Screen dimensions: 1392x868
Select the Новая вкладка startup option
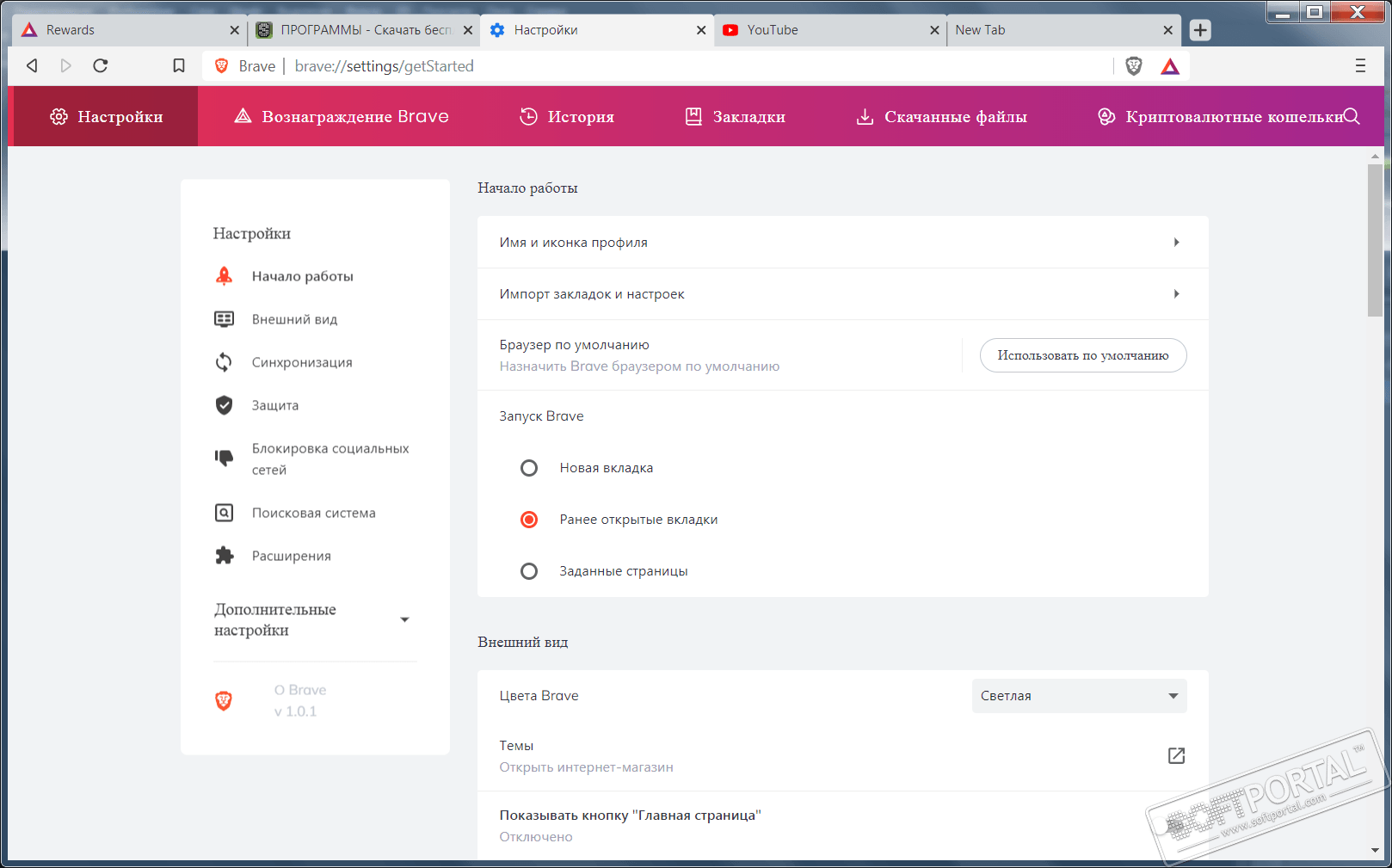529,468
